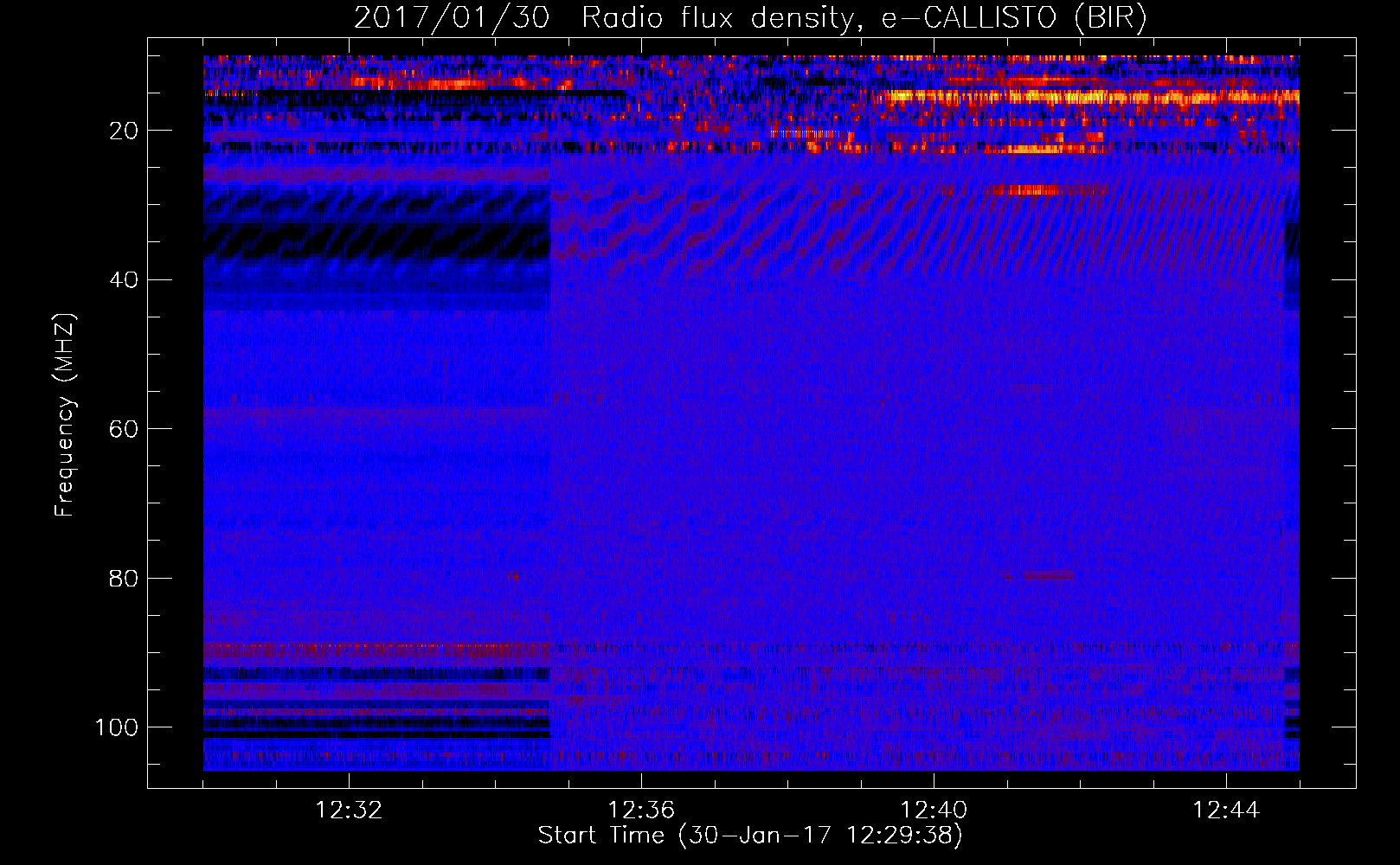
Task: Click the 12:40 time tick label
Action: pos(934,811)
